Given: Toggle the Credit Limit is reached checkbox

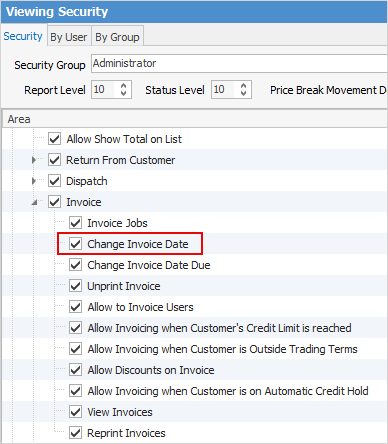Looking at the screenshot, I should (75, 328).
